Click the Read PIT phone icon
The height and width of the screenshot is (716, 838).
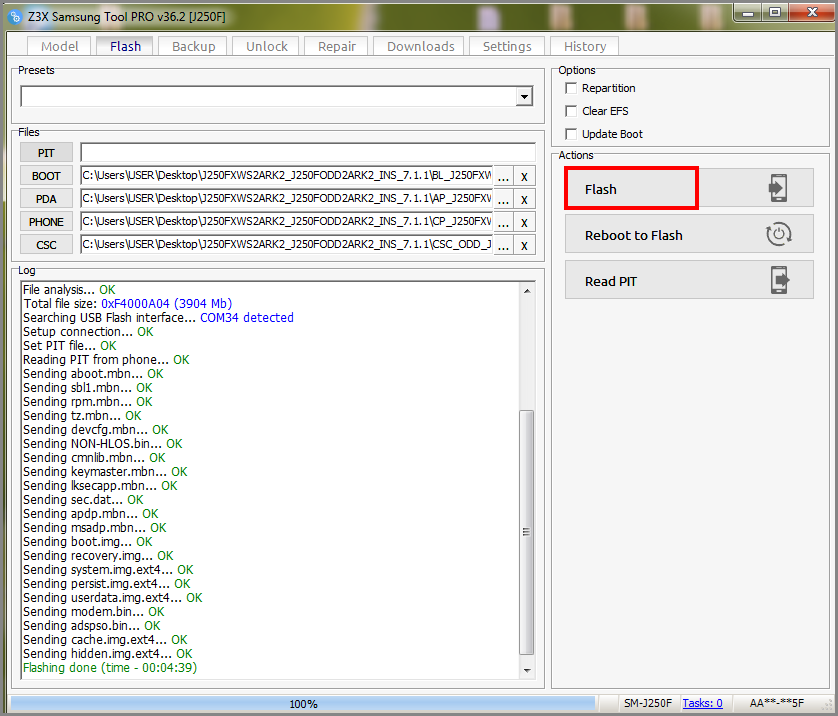(x=780, y=280)
